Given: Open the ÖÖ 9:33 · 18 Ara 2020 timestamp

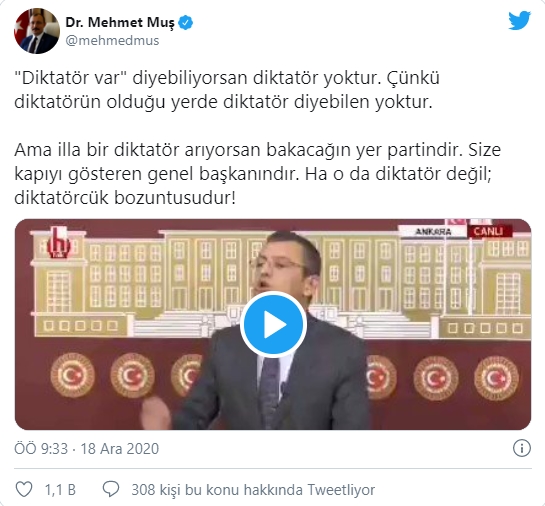Looking at the screenshot, I should (x=87, y=449).
